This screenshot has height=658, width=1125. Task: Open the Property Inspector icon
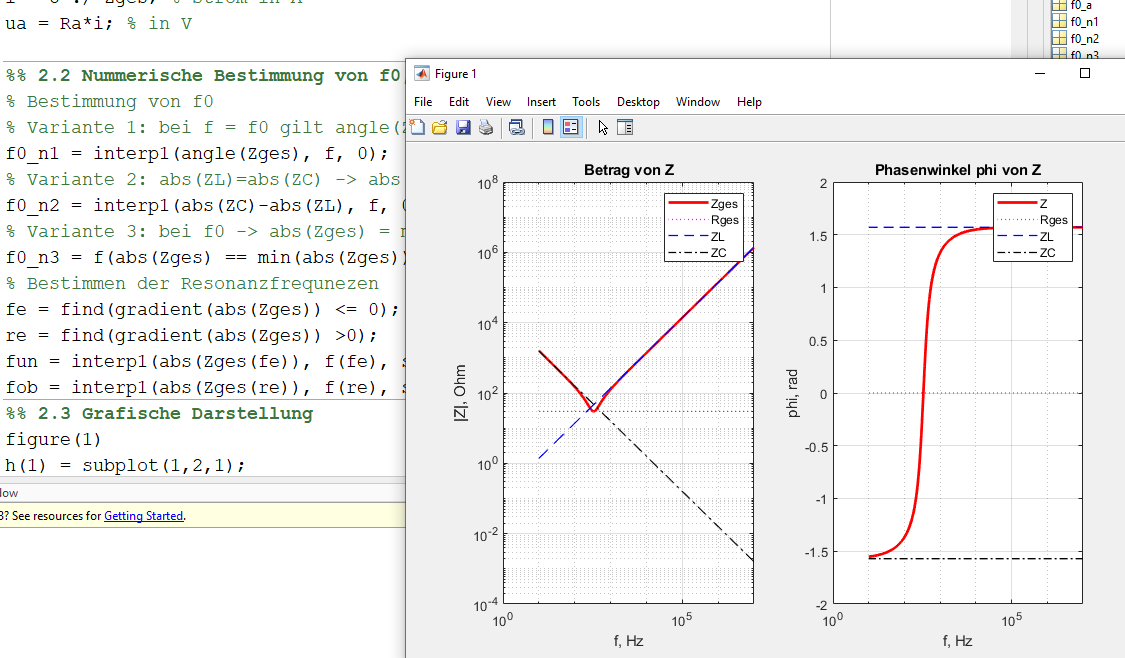[625, 127]
